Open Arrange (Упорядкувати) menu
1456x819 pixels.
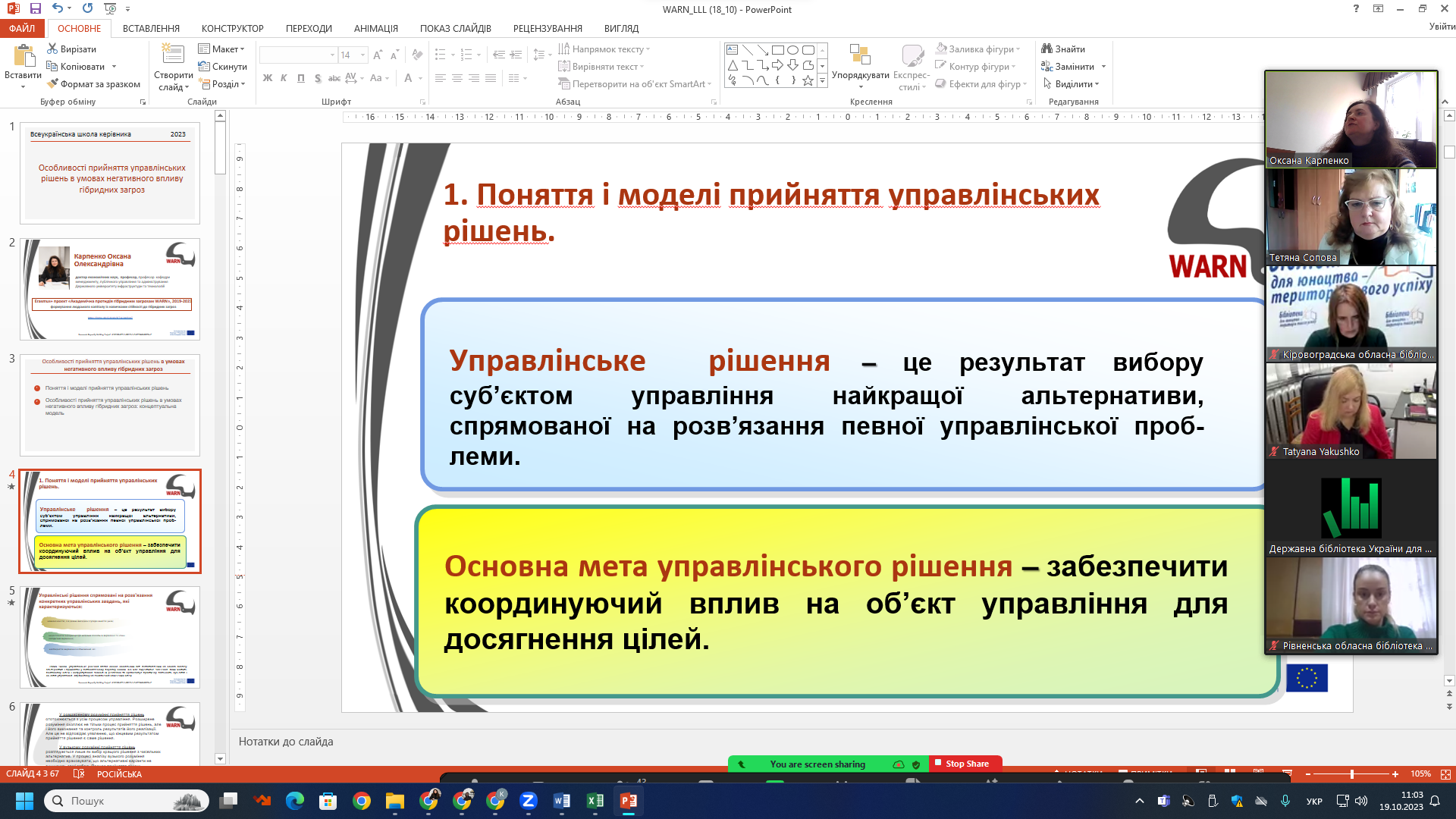coord(860,67)
